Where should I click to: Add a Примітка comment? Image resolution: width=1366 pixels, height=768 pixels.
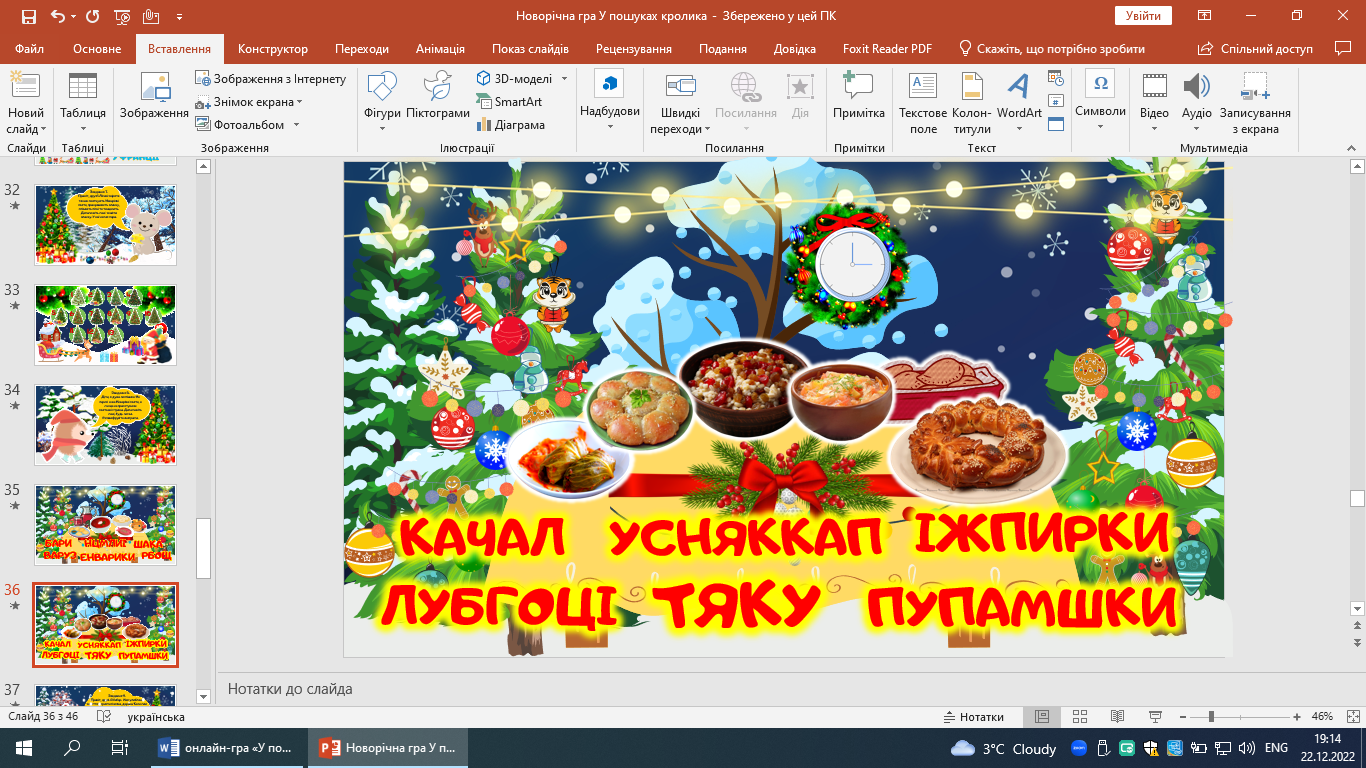pyautogui.click(x=859, y=97)
